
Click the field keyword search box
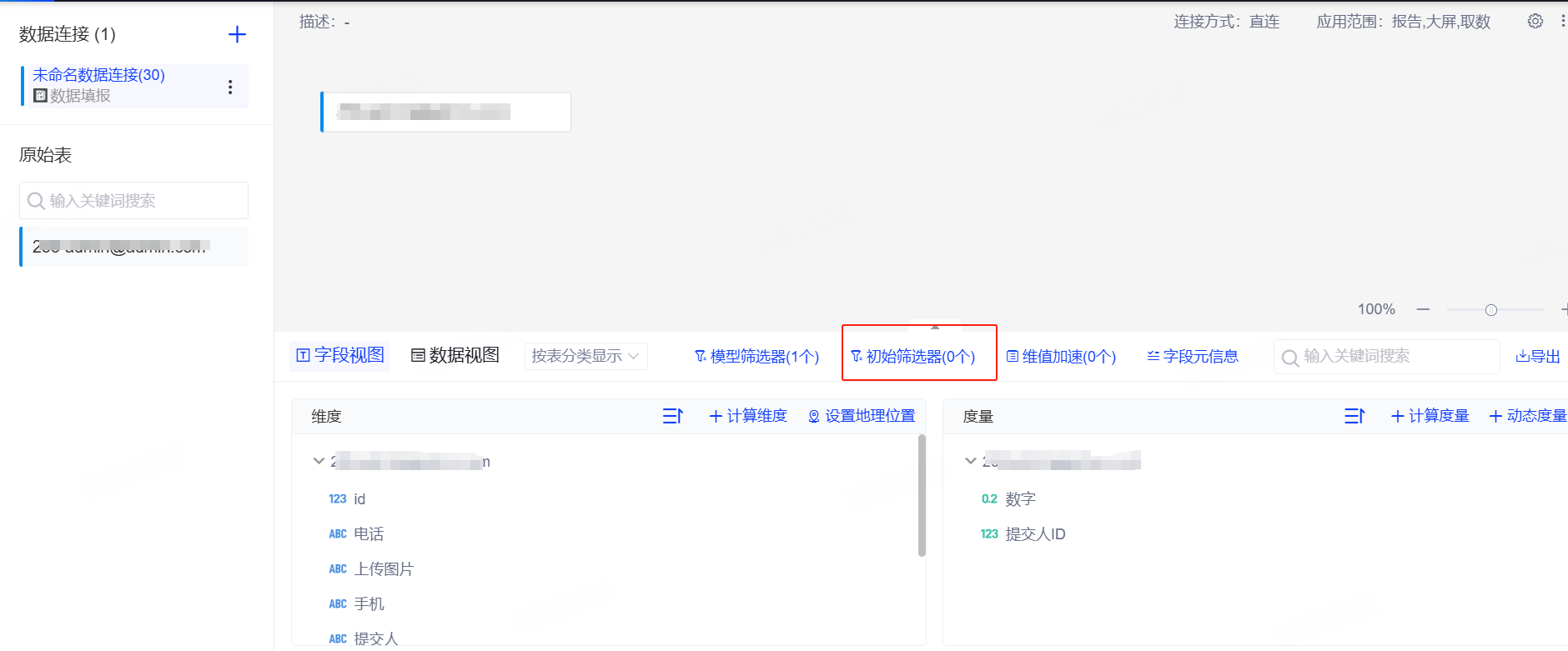(x=1386, y=357)
